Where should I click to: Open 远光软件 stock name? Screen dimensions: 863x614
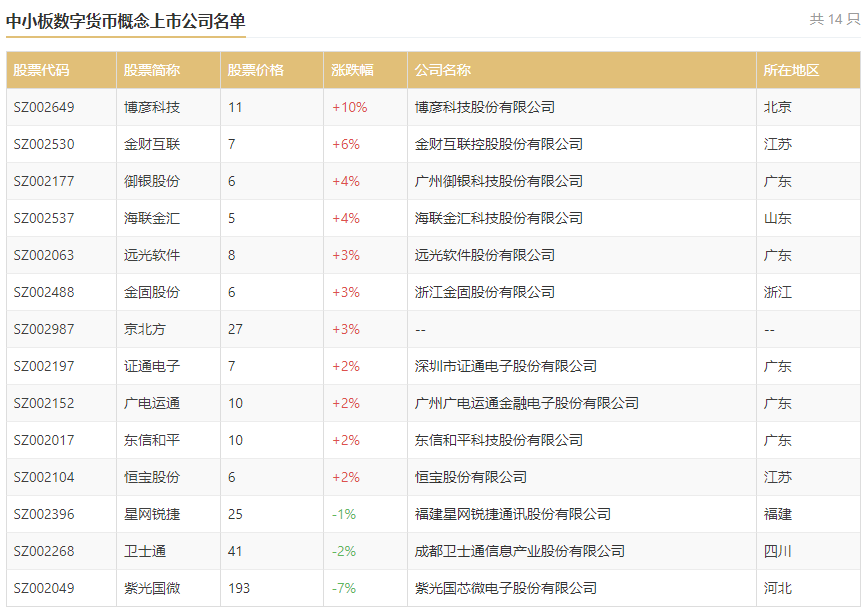152,255
